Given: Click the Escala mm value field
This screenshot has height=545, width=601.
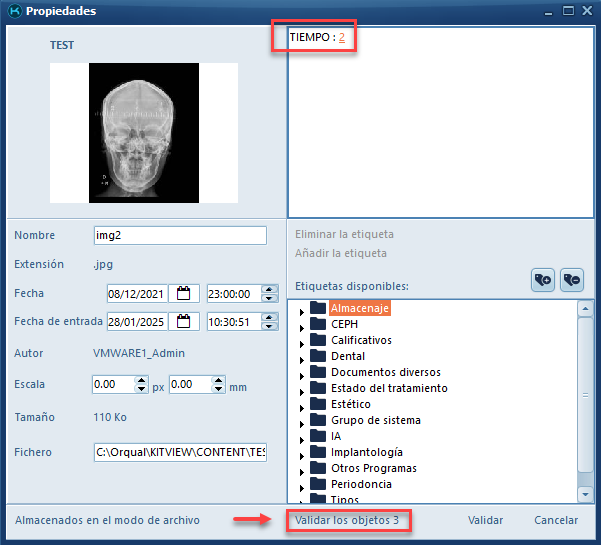Looking at the screenshot, I should [x=190, y=384].
